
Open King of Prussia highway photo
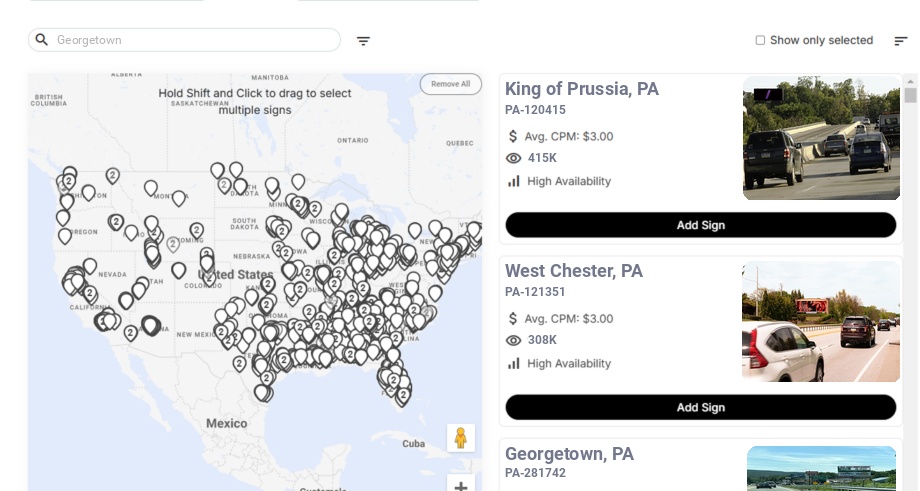pos(821,138)
